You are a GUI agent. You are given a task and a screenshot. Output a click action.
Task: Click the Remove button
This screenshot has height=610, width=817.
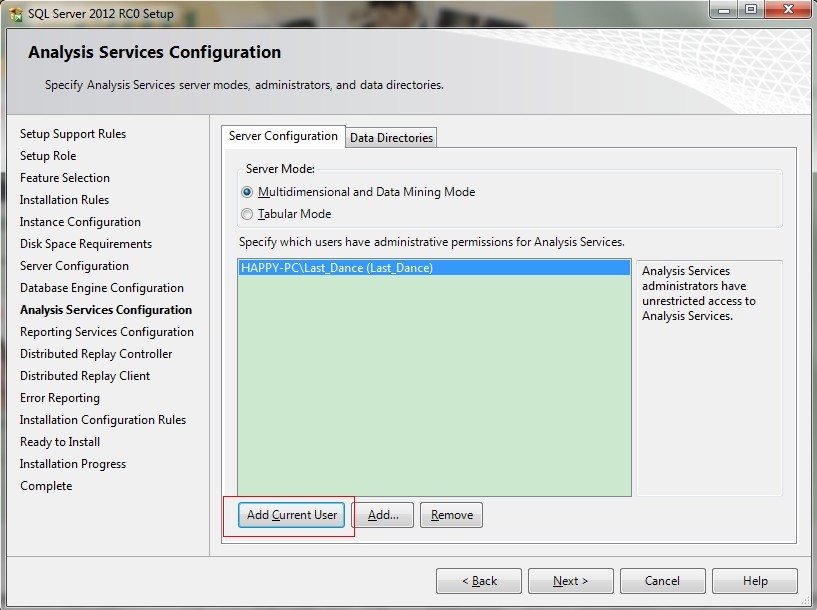451,515
